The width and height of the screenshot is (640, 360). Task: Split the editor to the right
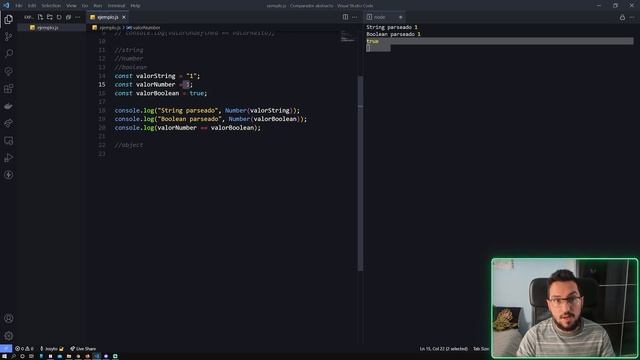[345, 17]
